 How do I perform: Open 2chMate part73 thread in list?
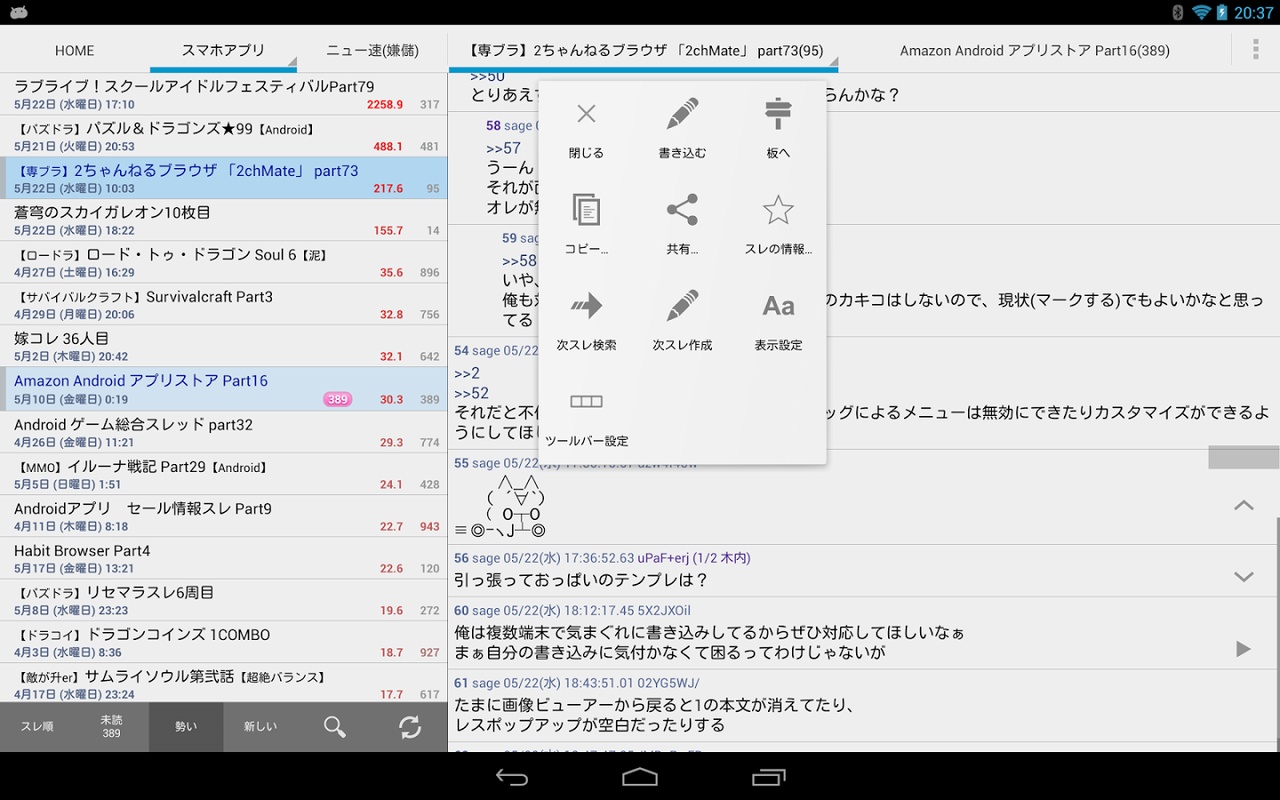point(224,178)
